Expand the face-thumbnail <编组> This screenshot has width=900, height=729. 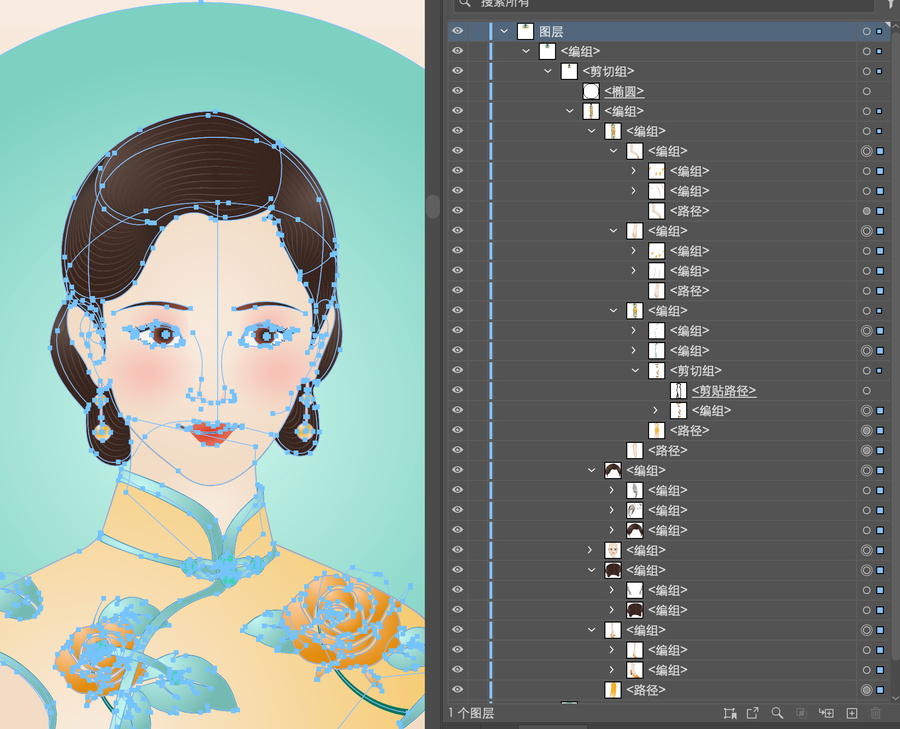coord(590,550)
